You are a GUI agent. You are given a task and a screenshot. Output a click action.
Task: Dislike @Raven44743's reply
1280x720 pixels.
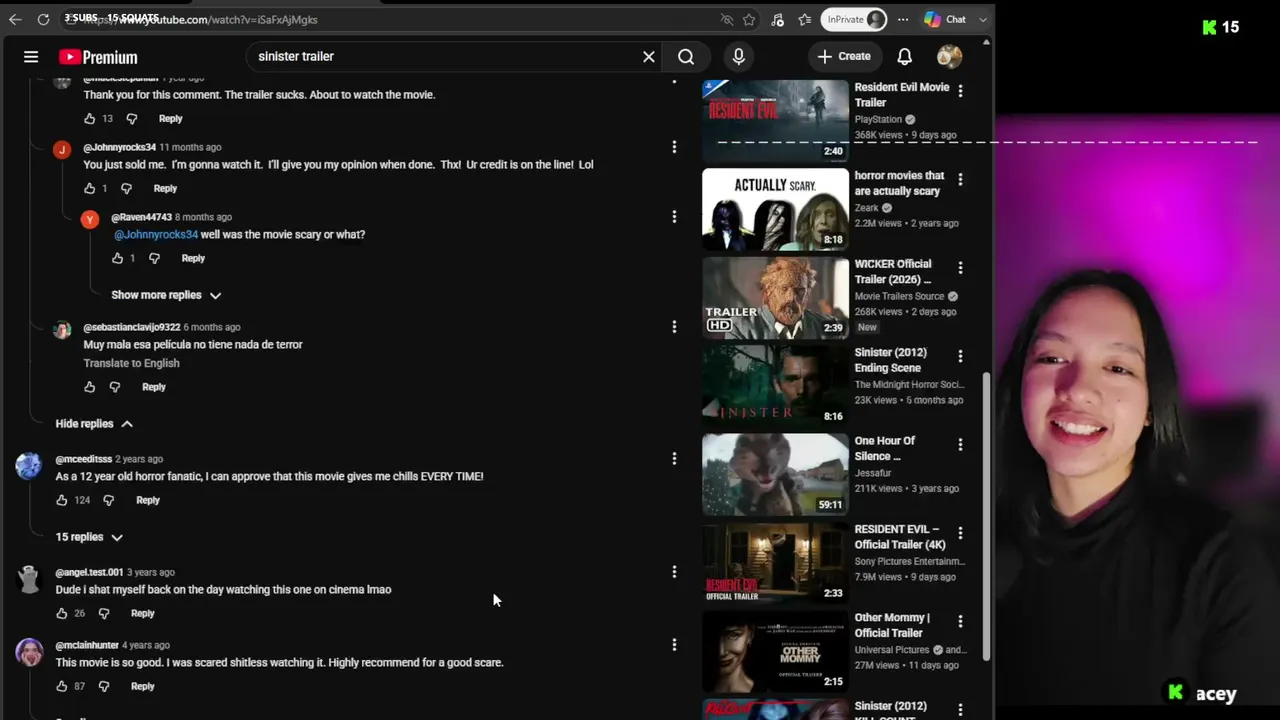click(154, 258)
